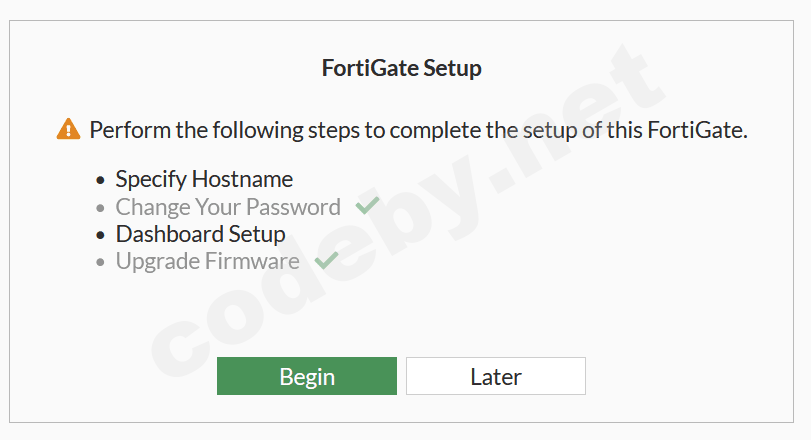
Task: Click empty space left of the Begin button
Action: [120, 376]
